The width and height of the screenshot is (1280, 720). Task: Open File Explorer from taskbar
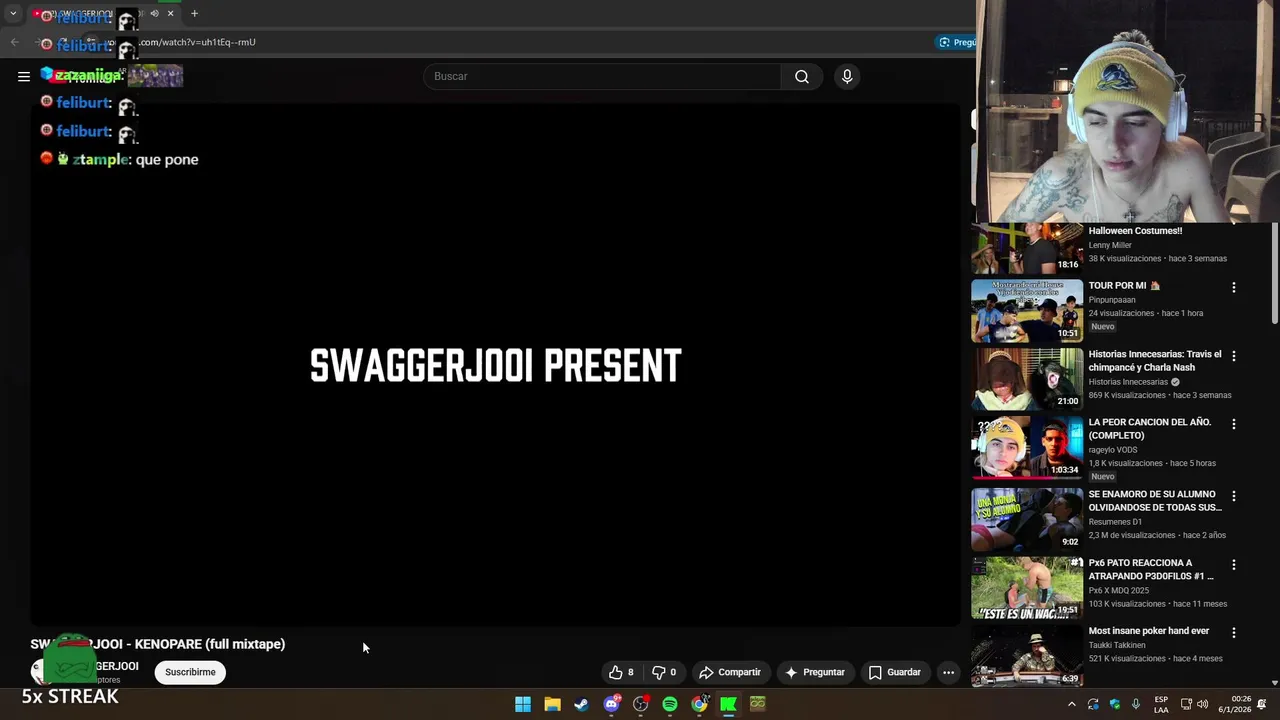(x=552, y=704)
